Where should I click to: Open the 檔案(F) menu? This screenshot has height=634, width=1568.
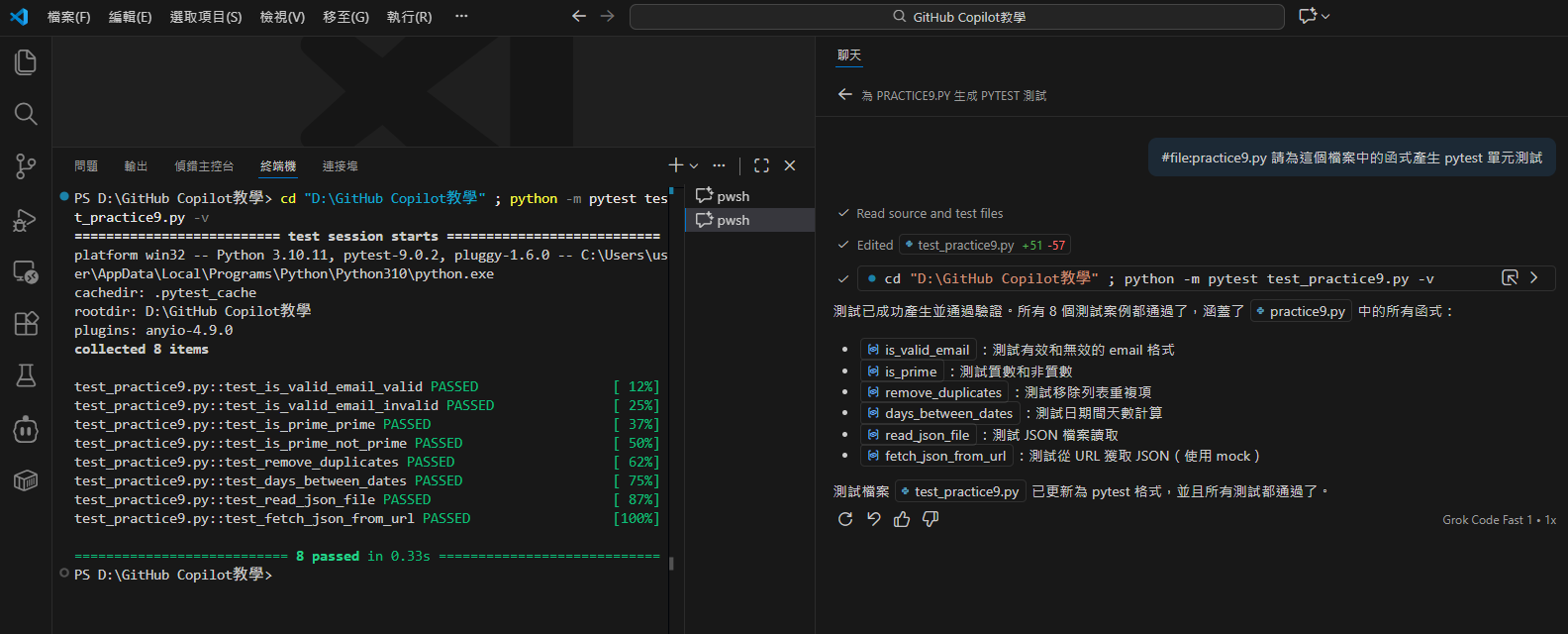point(68,17)
